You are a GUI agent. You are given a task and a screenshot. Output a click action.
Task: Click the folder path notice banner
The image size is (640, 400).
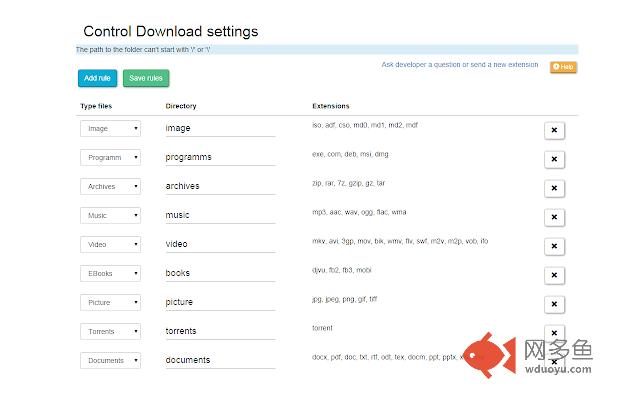coord(327,49)
